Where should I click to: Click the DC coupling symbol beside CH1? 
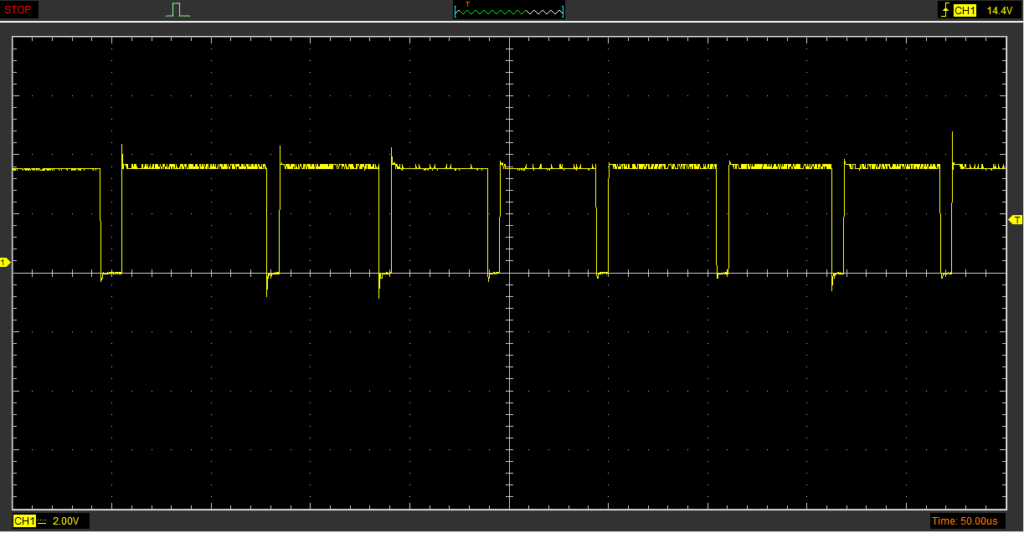pos(43,522)
